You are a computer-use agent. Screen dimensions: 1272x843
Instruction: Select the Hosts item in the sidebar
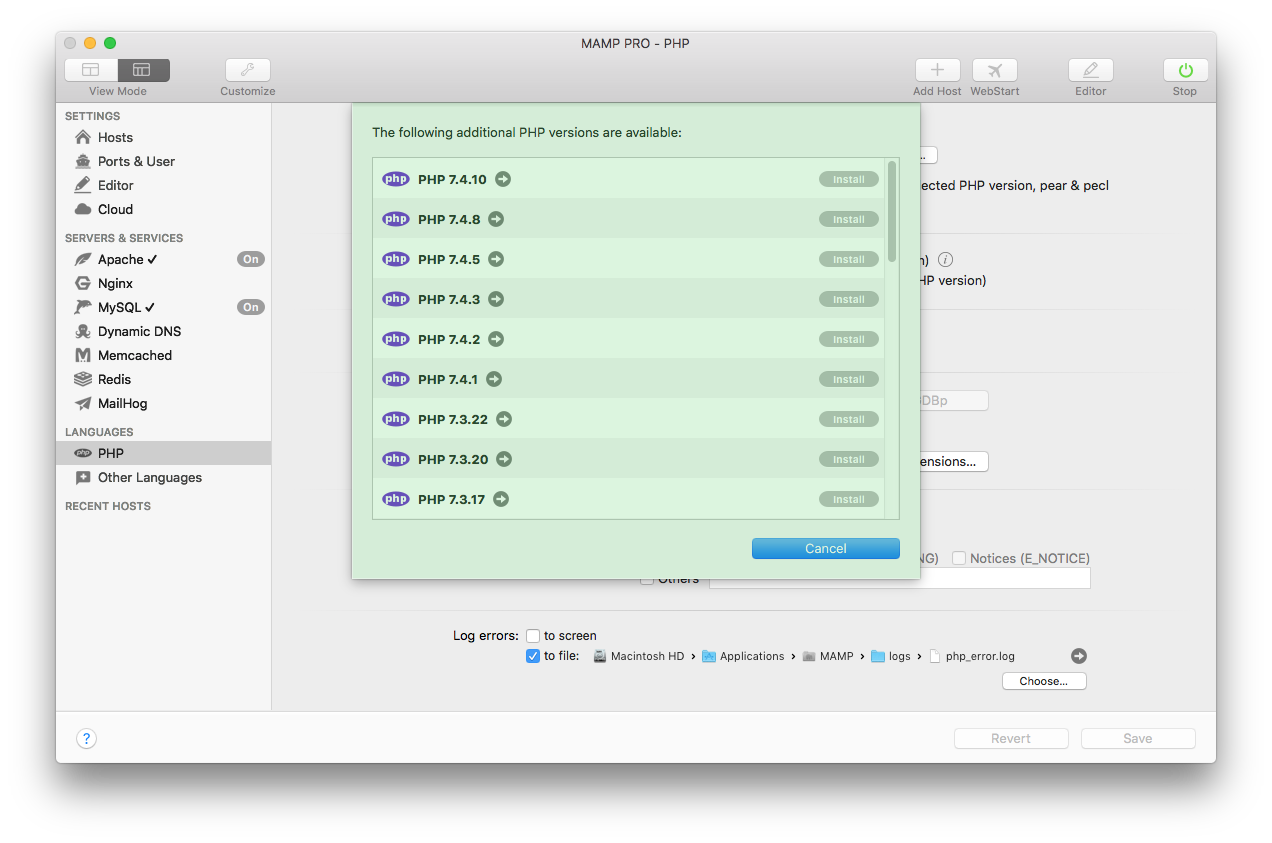(113, 137)
